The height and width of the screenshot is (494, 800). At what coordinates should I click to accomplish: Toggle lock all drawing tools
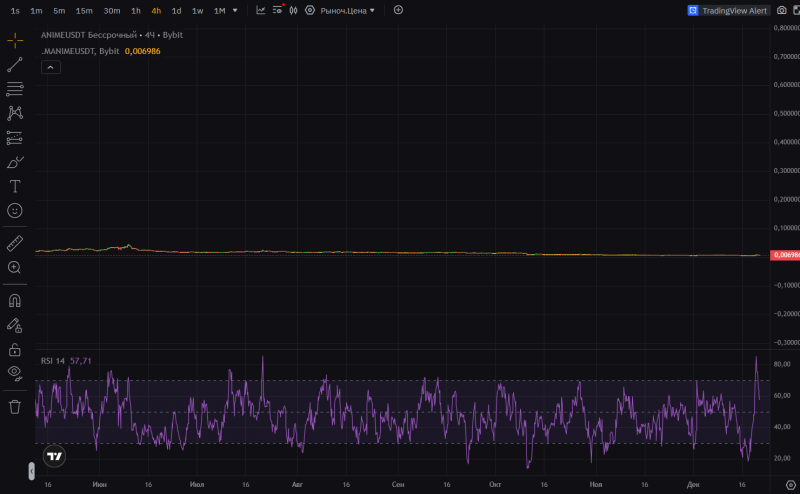pyautogui.click(x=15, y=349)
